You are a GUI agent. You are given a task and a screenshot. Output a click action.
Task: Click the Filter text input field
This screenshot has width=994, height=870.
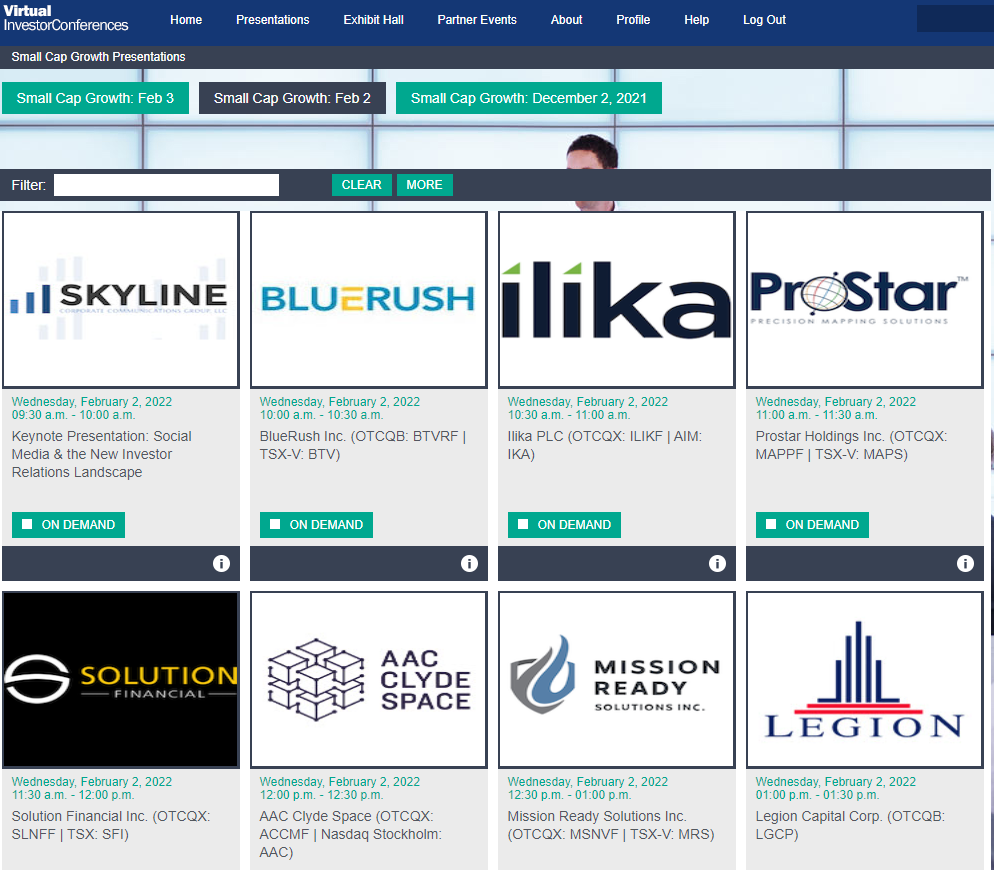tap(166, 185)
